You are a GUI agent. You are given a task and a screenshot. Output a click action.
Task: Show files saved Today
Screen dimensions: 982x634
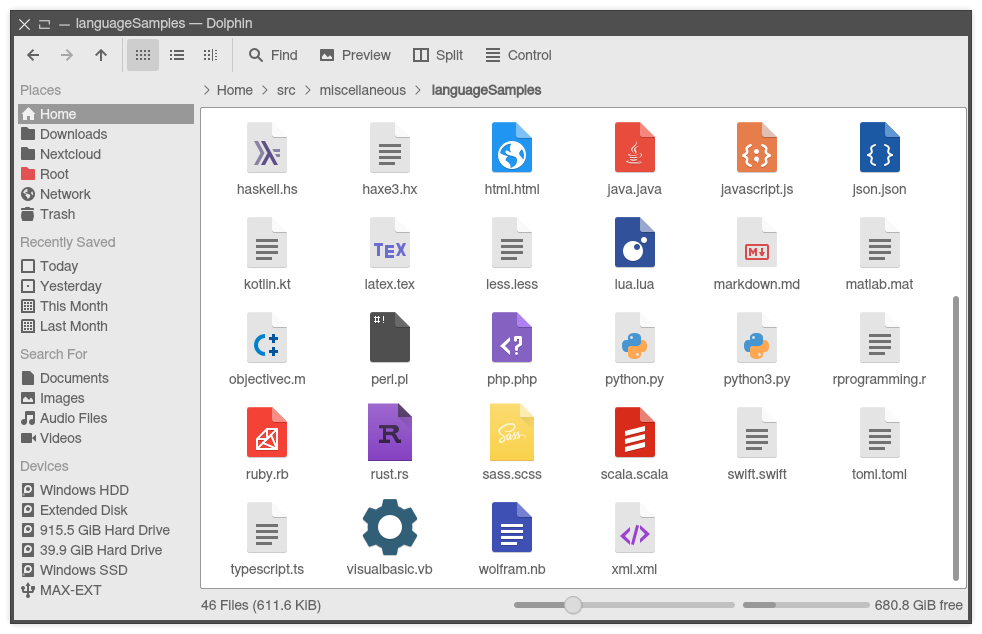(x=106, y=266)
